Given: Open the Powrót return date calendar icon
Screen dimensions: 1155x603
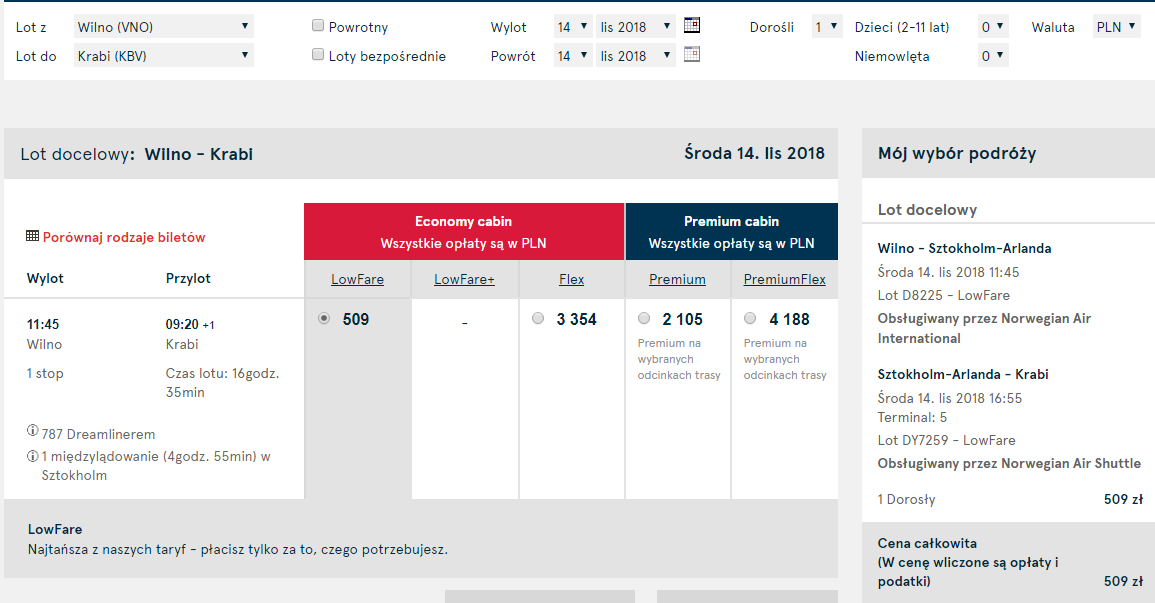Looking at the screenshot, I should 692,54.
